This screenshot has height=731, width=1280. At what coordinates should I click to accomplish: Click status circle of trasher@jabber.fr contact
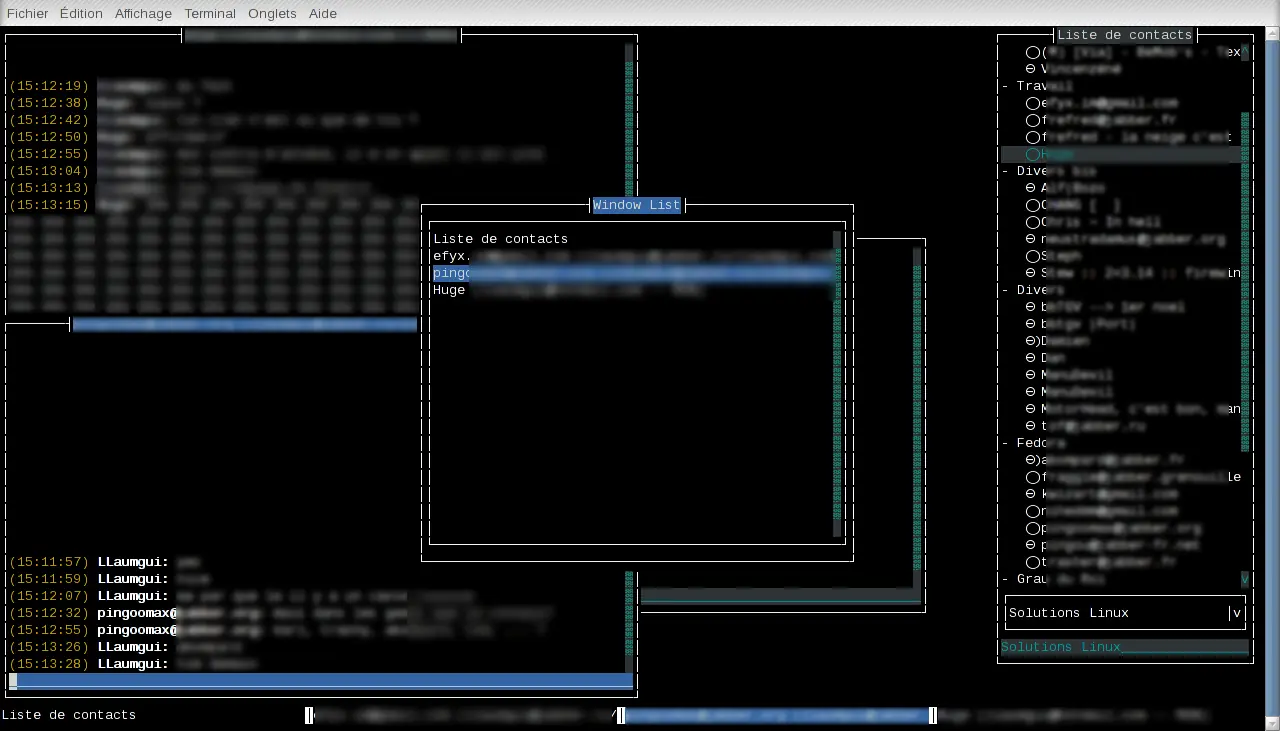1033,562
